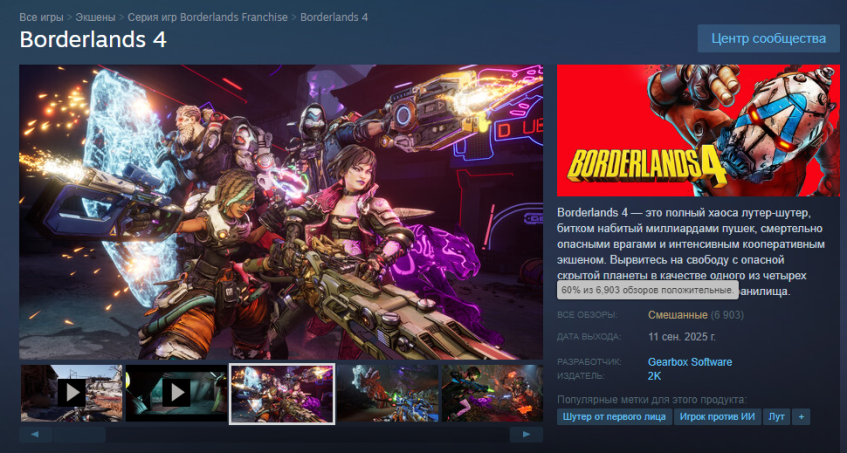Open the 'Все игры' breadcrumb link
The width and height of the screenshot is (847, 453).
pyautogui.click(x=41, y=17)
